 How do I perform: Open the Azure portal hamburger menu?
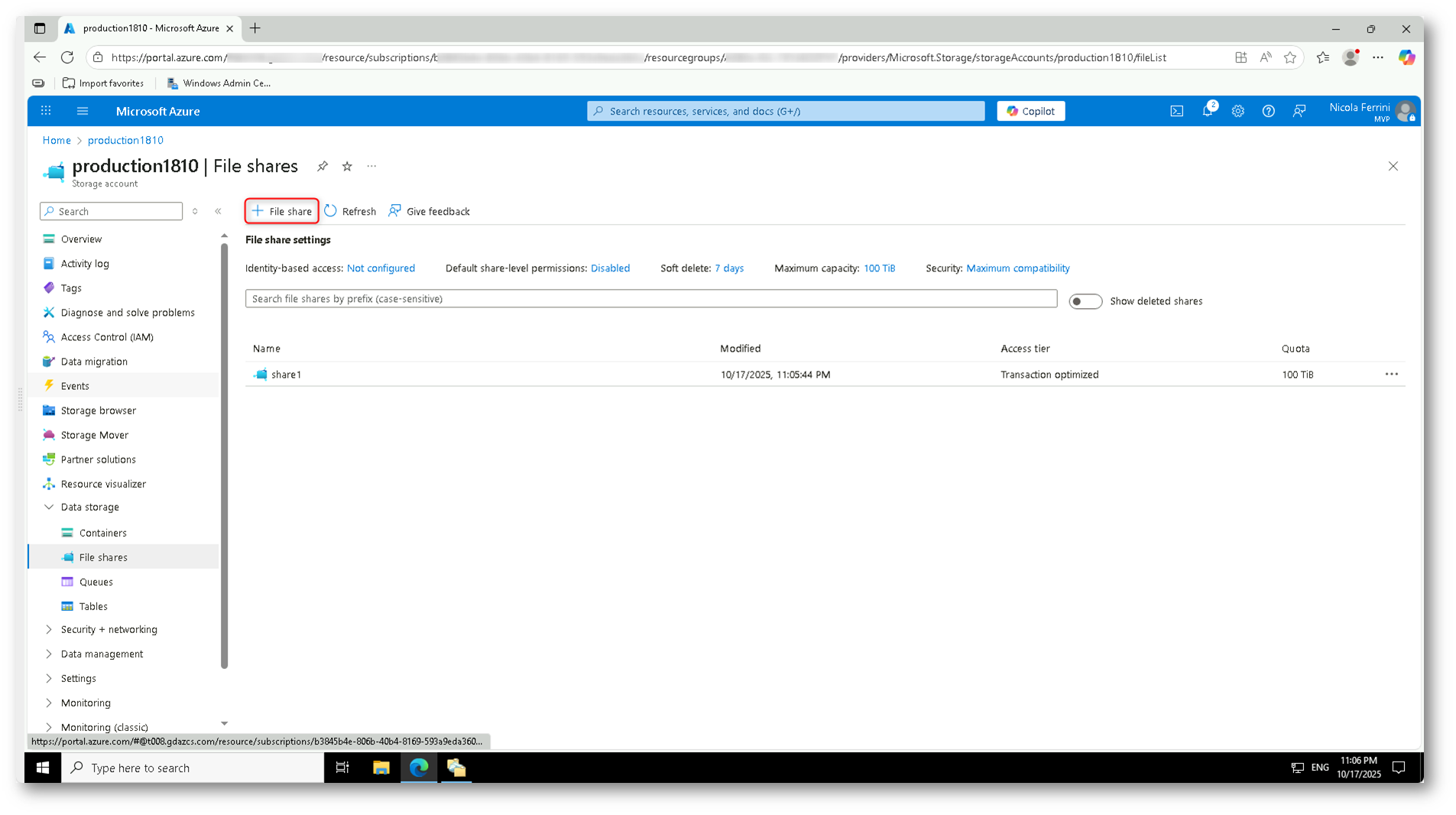click(83, 111)
